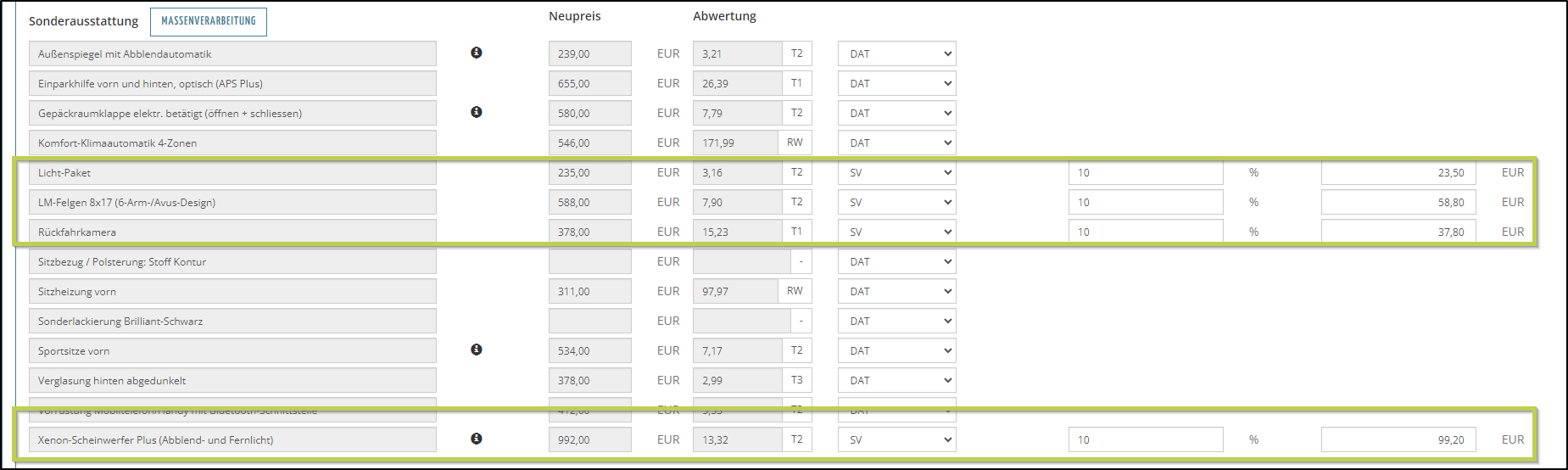Click the 37,80 EUR value field

click(x=1398, y=232)
